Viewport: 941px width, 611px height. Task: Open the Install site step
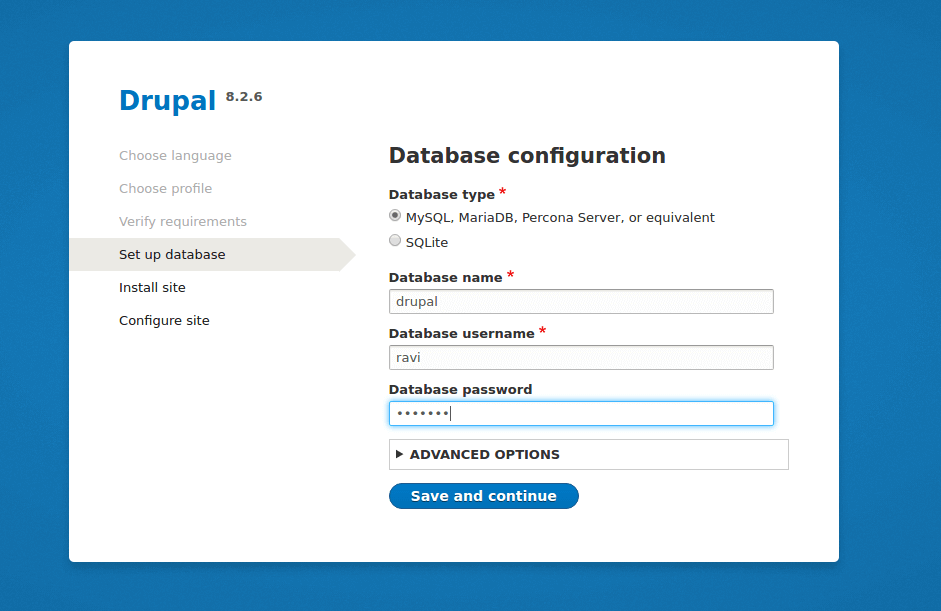pyautogui.click(x=152, y=287)
